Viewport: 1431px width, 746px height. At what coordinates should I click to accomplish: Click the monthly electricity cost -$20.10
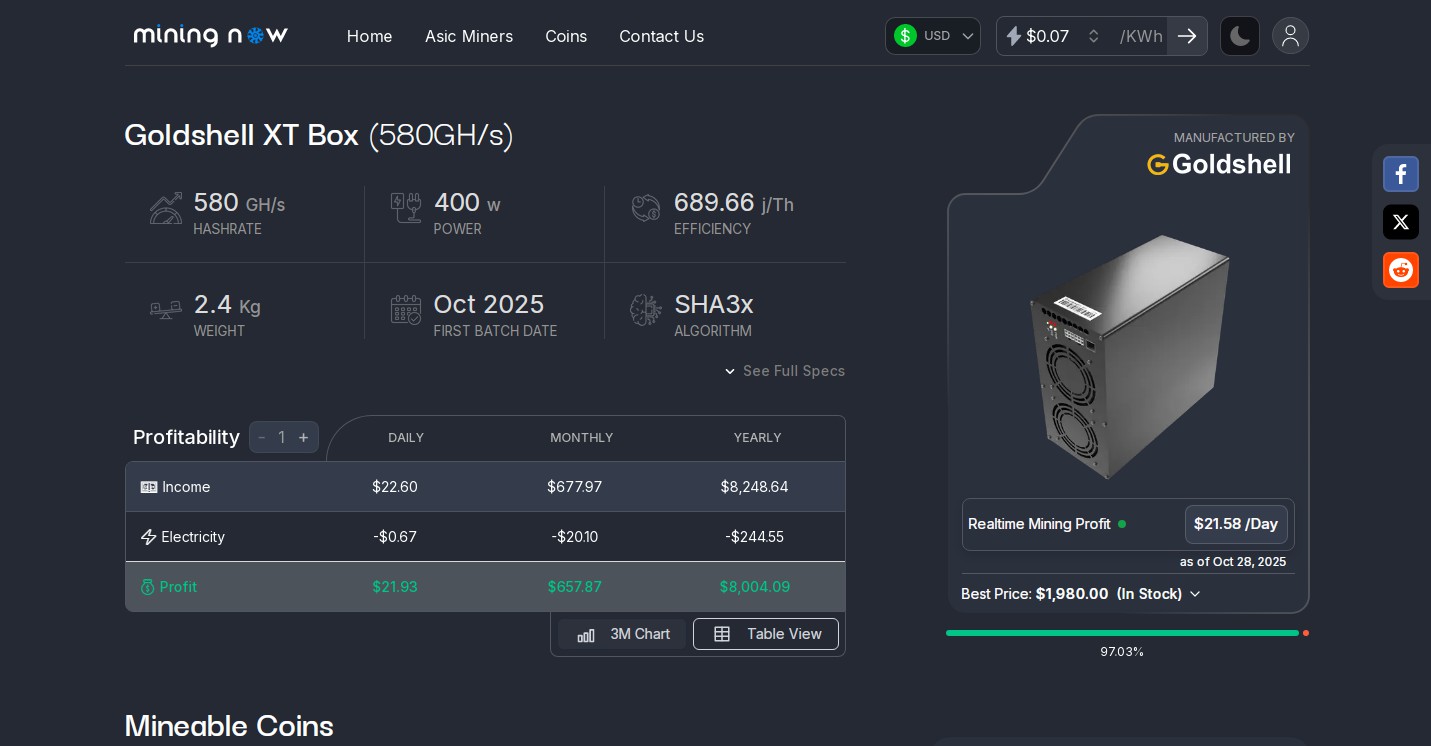[x=575, y=537]
